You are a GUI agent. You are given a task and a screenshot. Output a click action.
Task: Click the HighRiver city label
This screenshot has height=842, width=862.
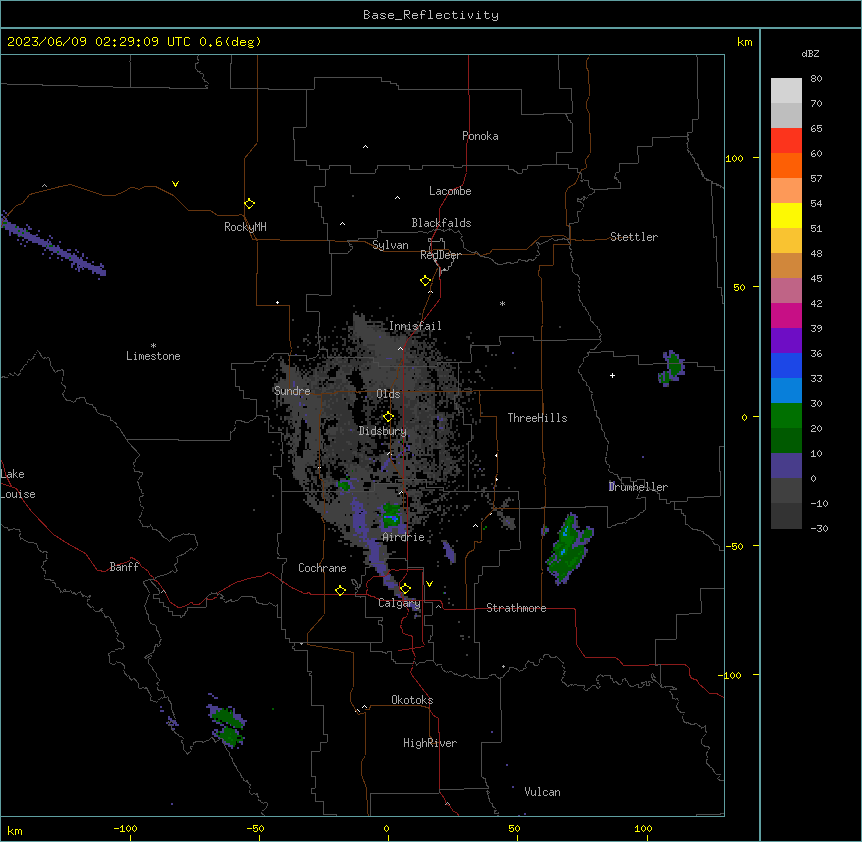click(x=430, y=743)
